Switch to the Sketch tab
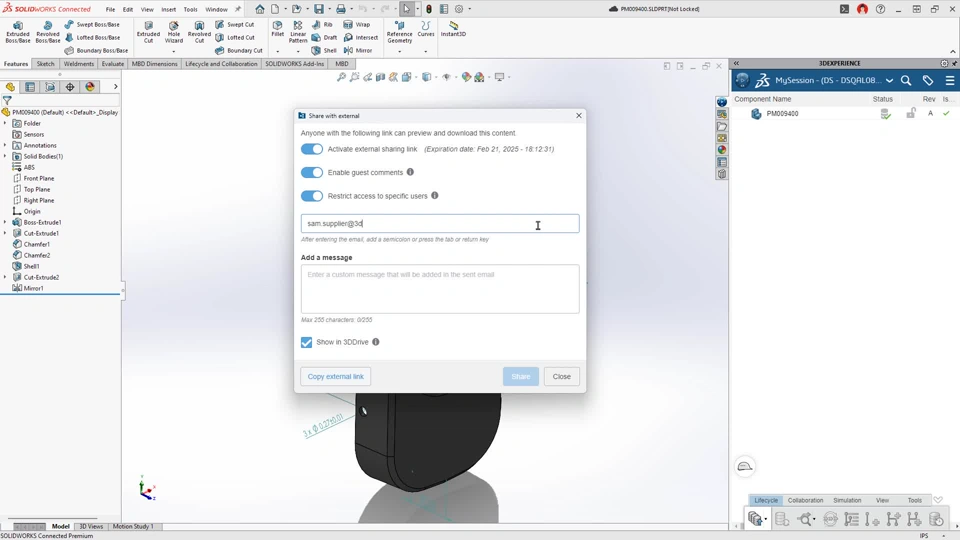960x540 pixels. [45, 64]
